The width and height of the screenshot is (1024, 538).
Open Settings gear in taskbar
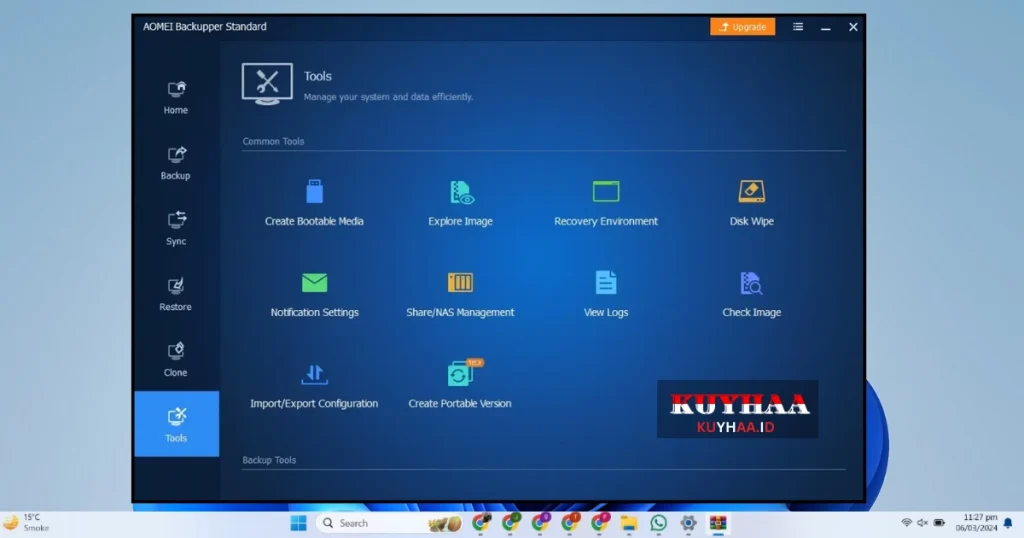(x=688, y=523)
